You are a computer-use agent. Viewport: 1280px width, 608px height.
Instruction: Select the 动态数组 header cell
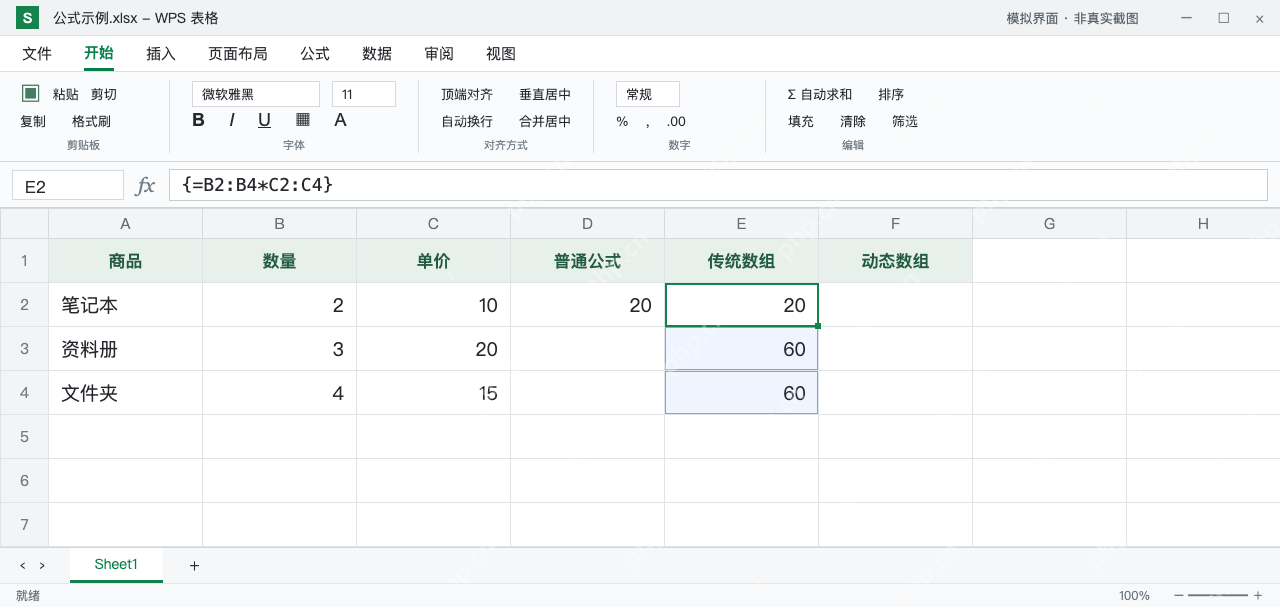pos(895,261)
